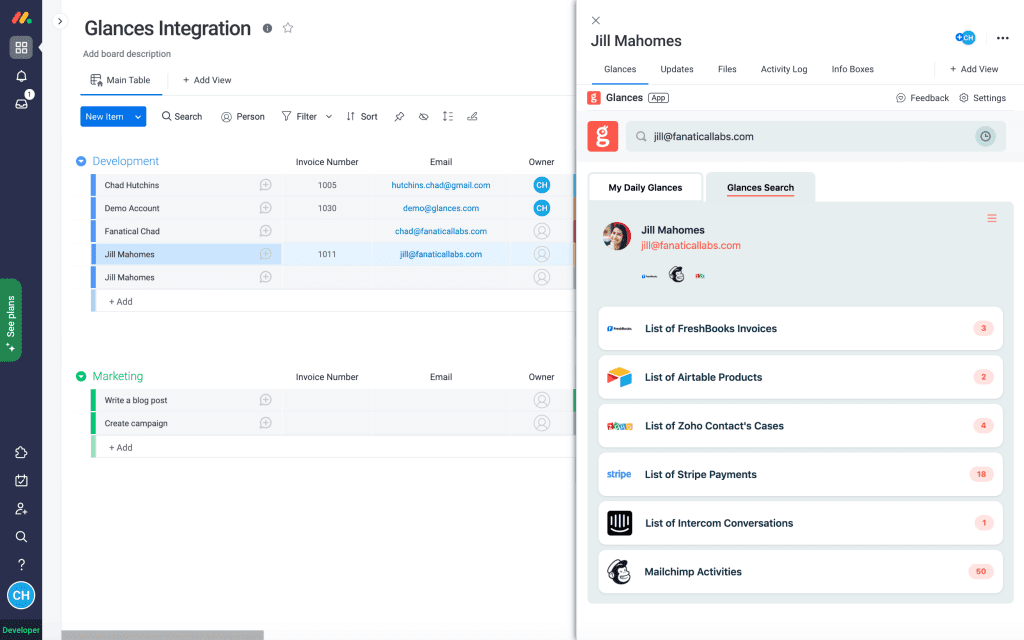Screen dimensions: 1024x640
Task: Pin columns with the pin icon
Action: click(399, 116)
